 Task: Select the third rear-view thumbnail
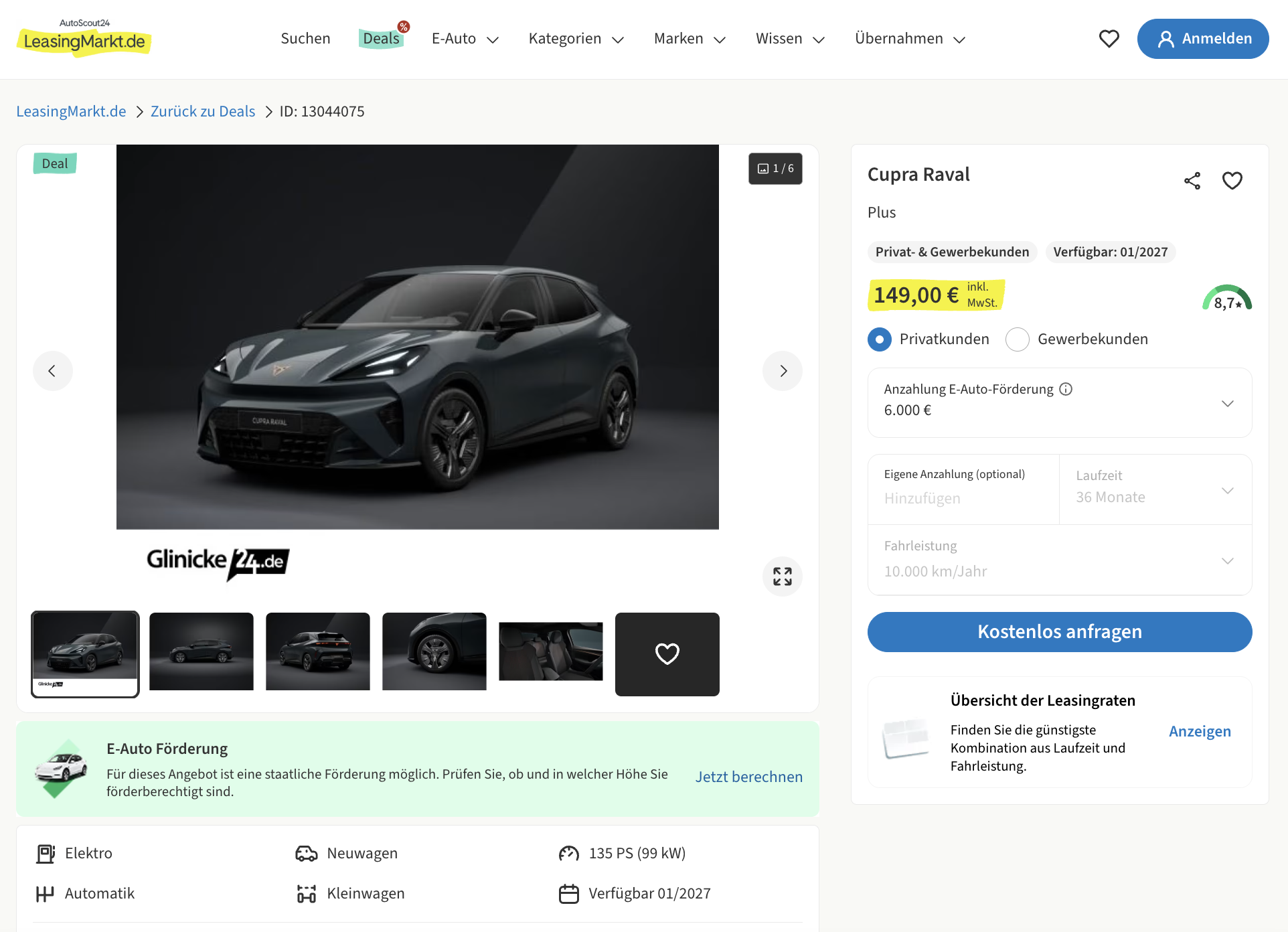tap(318, 651)
